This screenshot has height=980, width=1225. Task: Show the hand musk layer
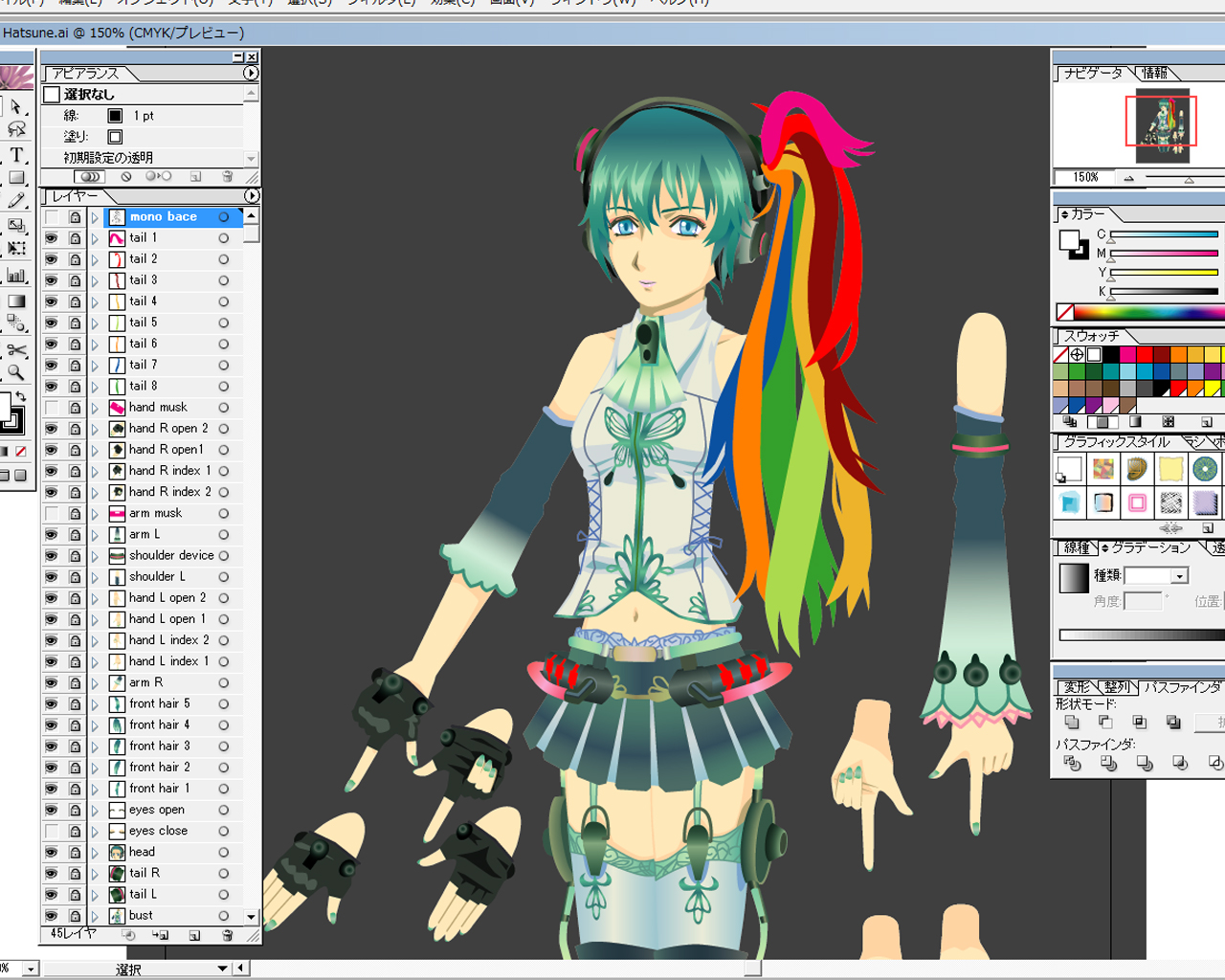point(52,408)
